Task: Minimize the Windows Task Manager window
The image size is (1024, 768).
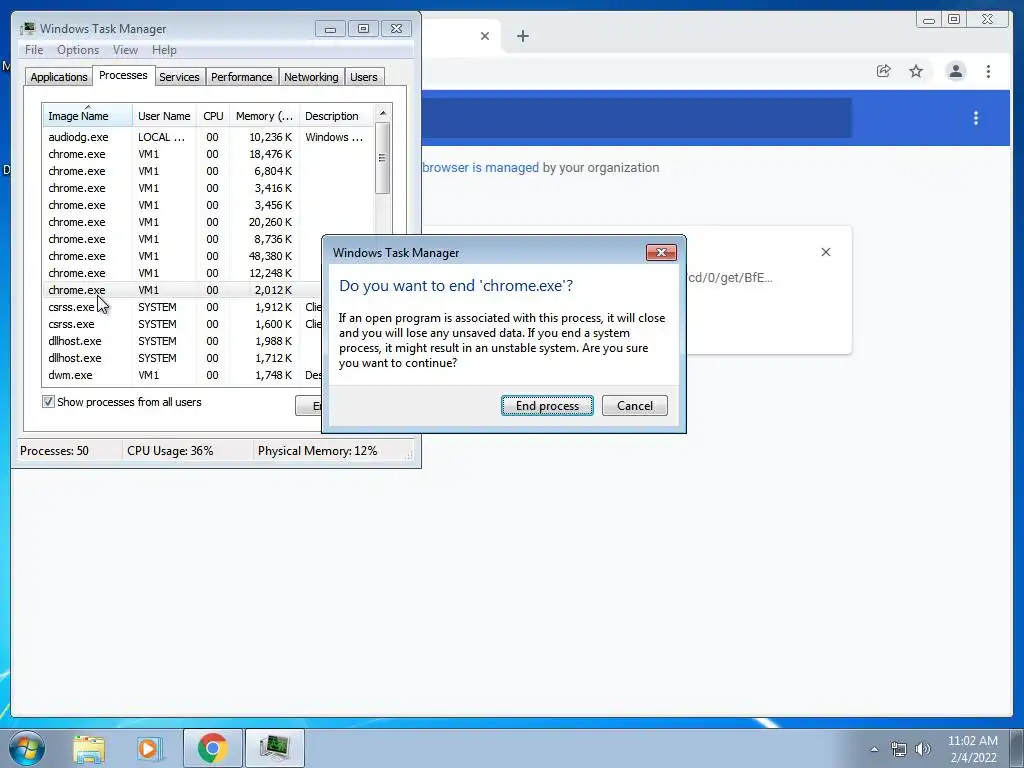Action: coord(330,29)
